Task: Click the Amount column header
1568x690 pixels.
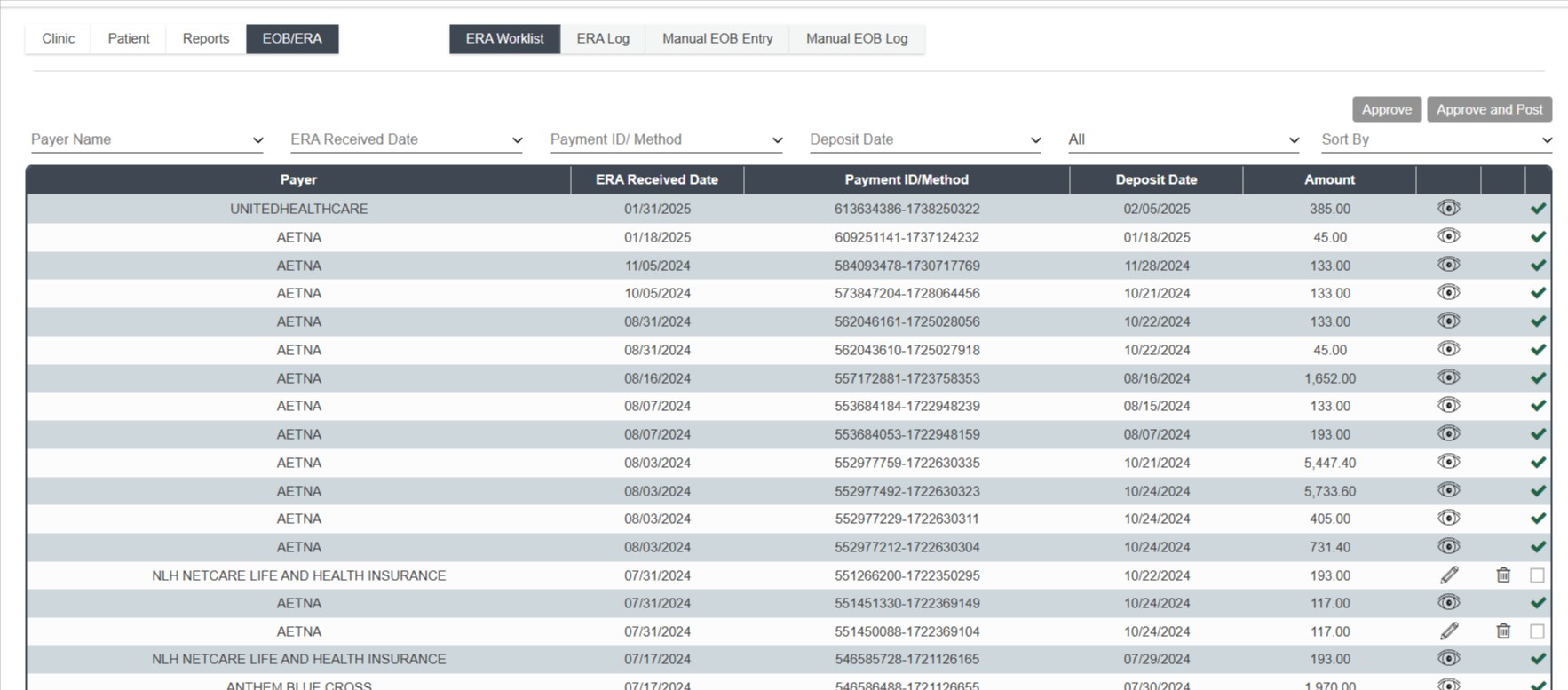Action: [1328, 179]
